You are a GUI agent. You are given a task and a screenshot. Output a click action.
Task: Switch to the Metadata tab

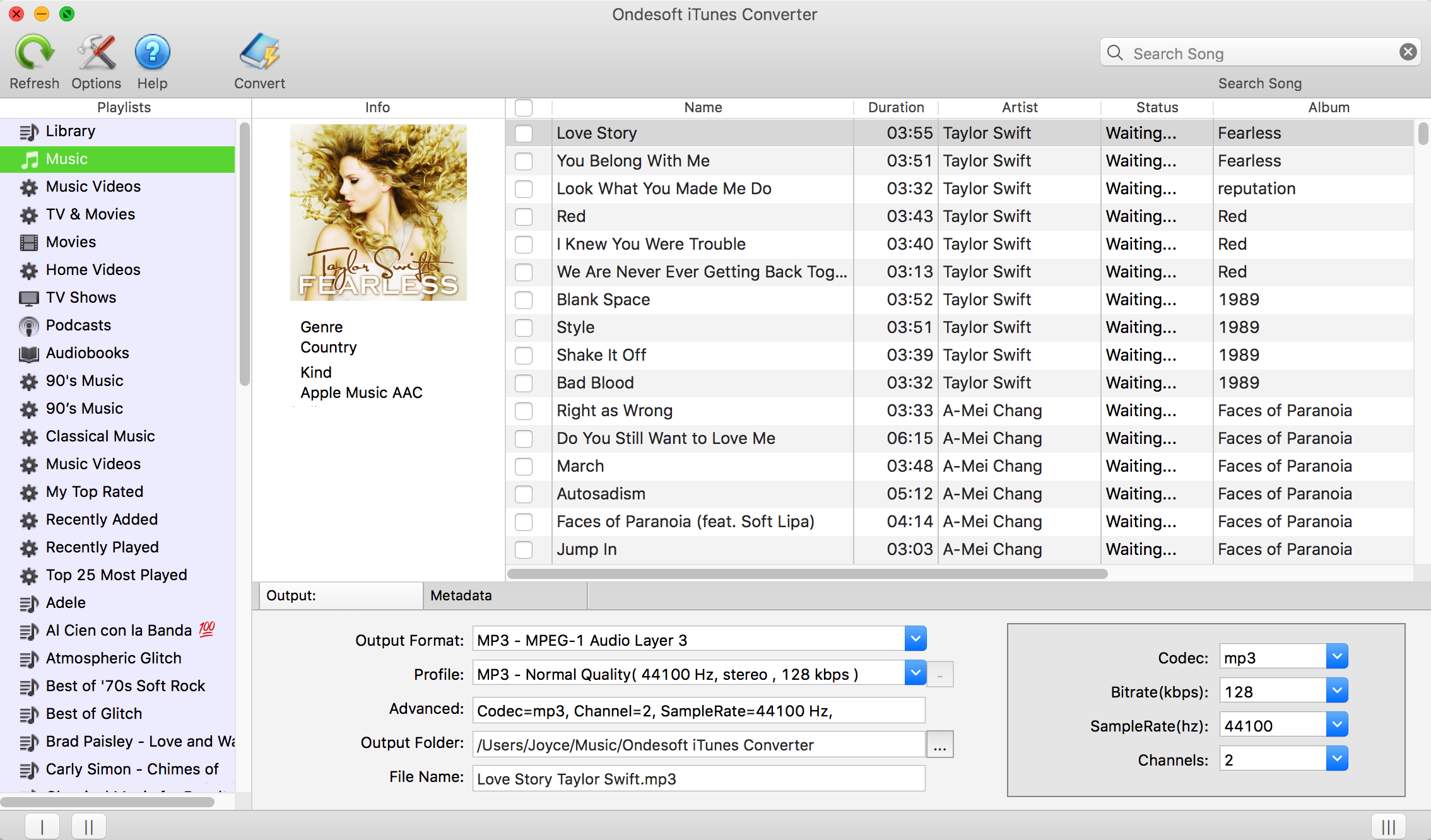point(461,595)
